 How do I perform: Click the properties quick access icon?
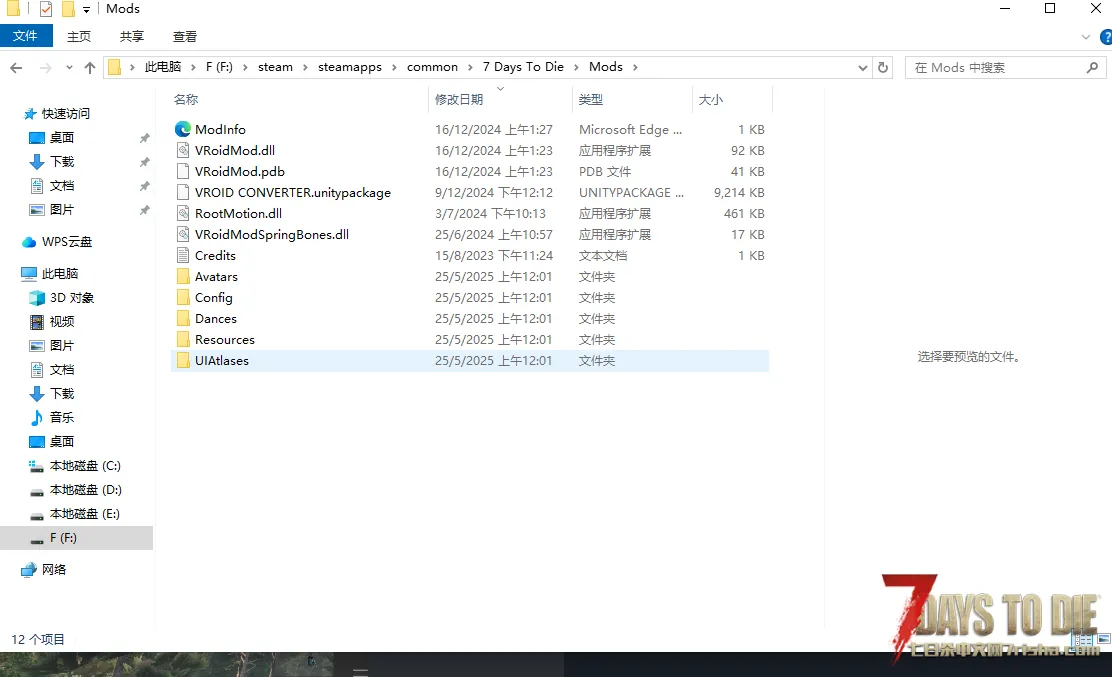tap(46, 9)
